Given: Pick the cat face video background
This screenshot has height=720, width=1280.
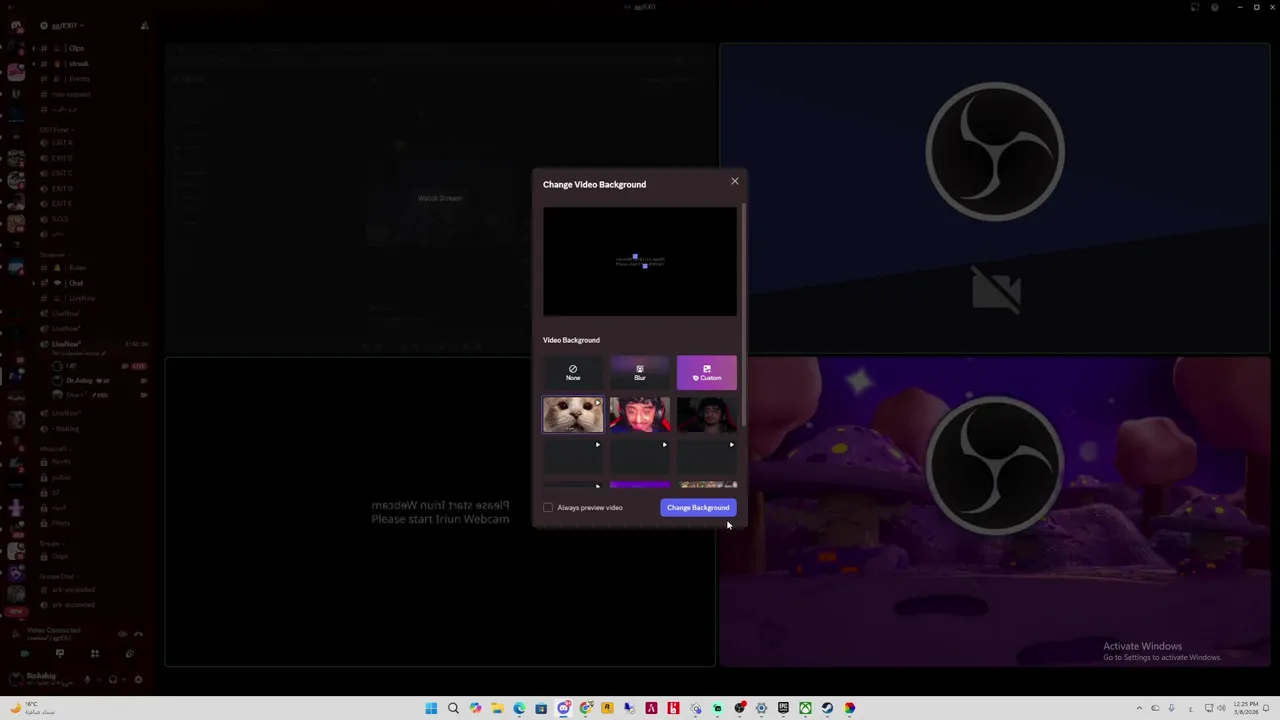Looking at the screenshot, I should [573, 414].
